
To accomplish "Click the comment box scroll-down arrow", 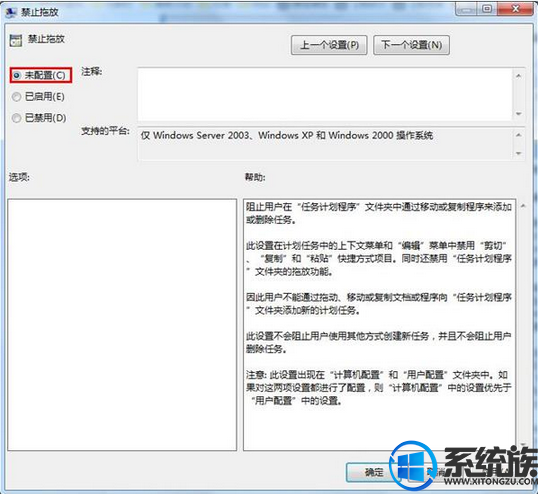I will (x=518, y=114).
